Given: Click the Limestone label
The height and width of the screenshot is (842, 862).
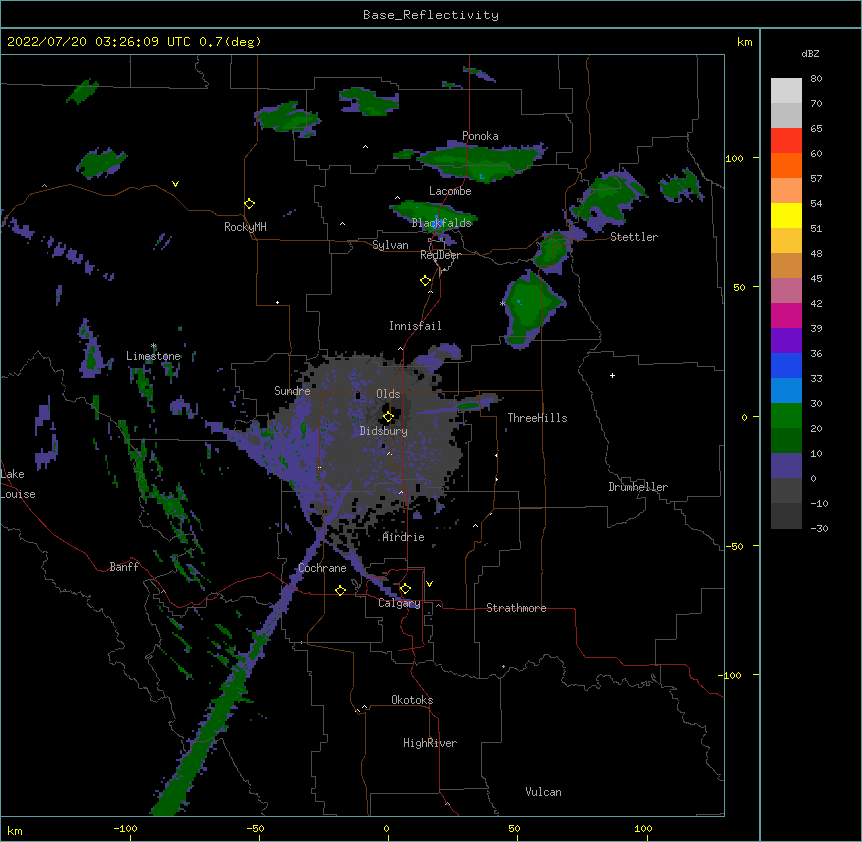Looking at the screenshot, I should 153,356.
